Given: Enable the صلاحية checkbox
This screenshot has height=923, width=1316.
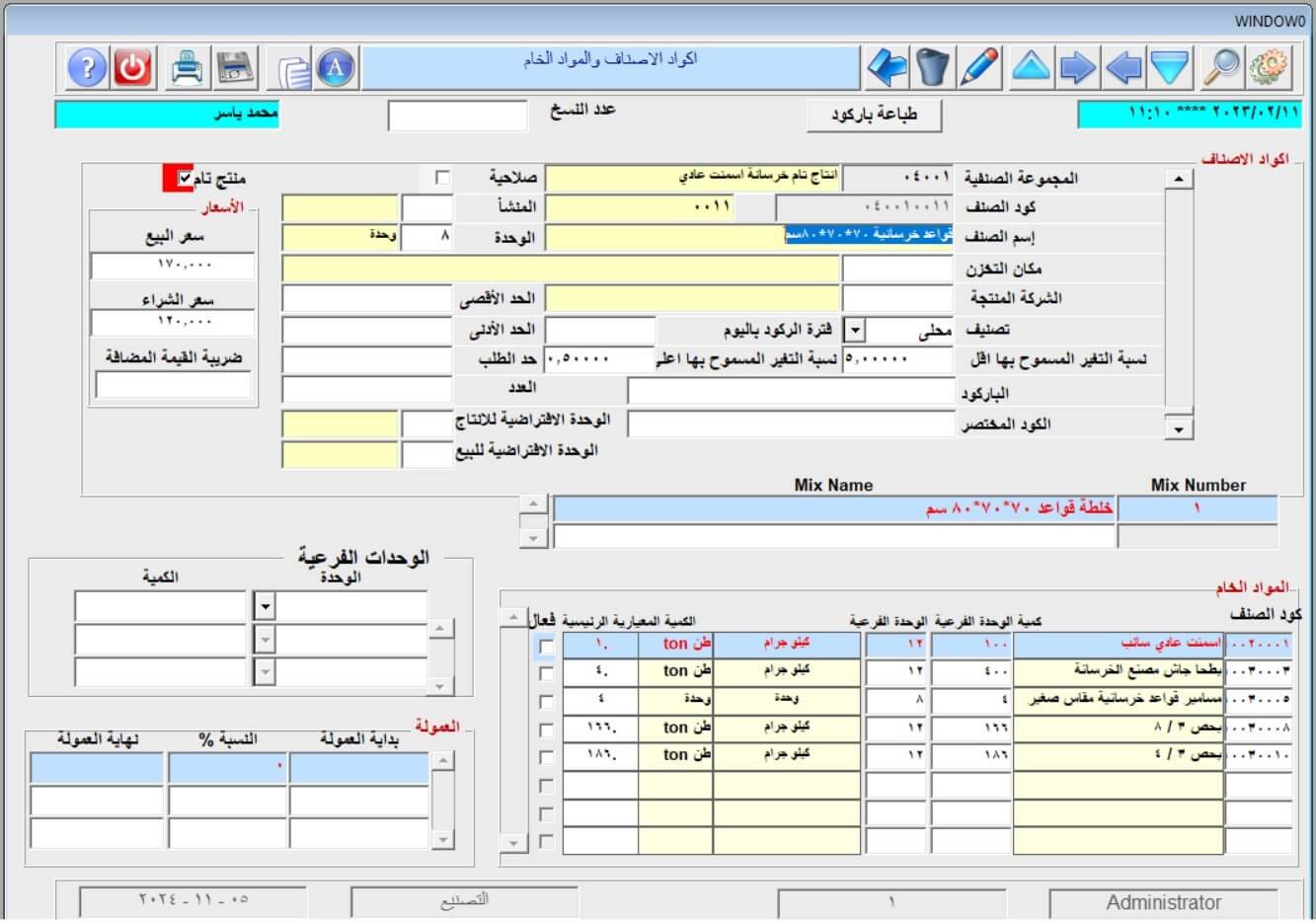Looking at the screenshot, I should [442, 178].
